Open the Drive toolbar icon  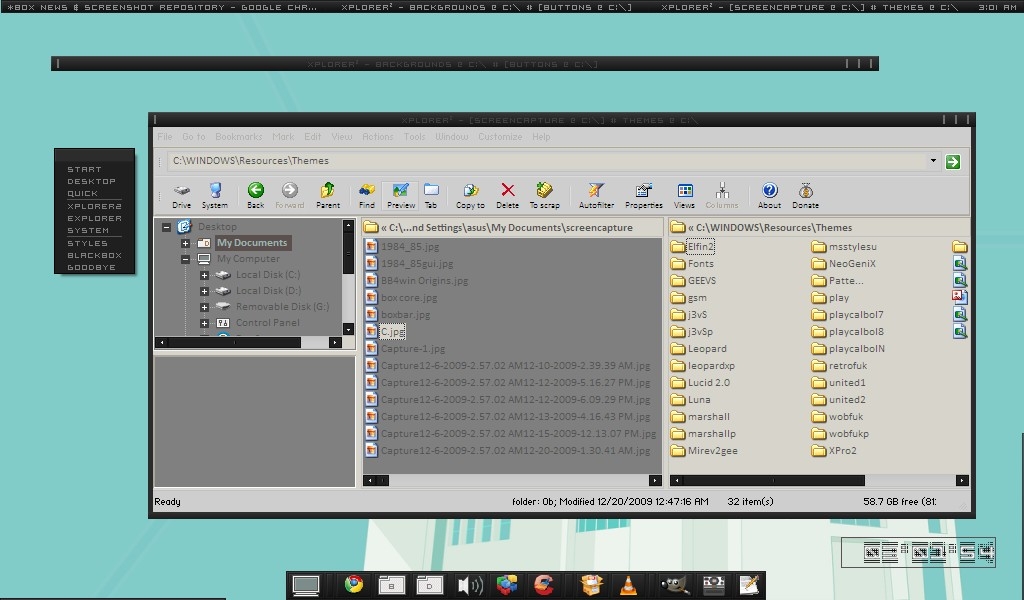pos(182,195)
